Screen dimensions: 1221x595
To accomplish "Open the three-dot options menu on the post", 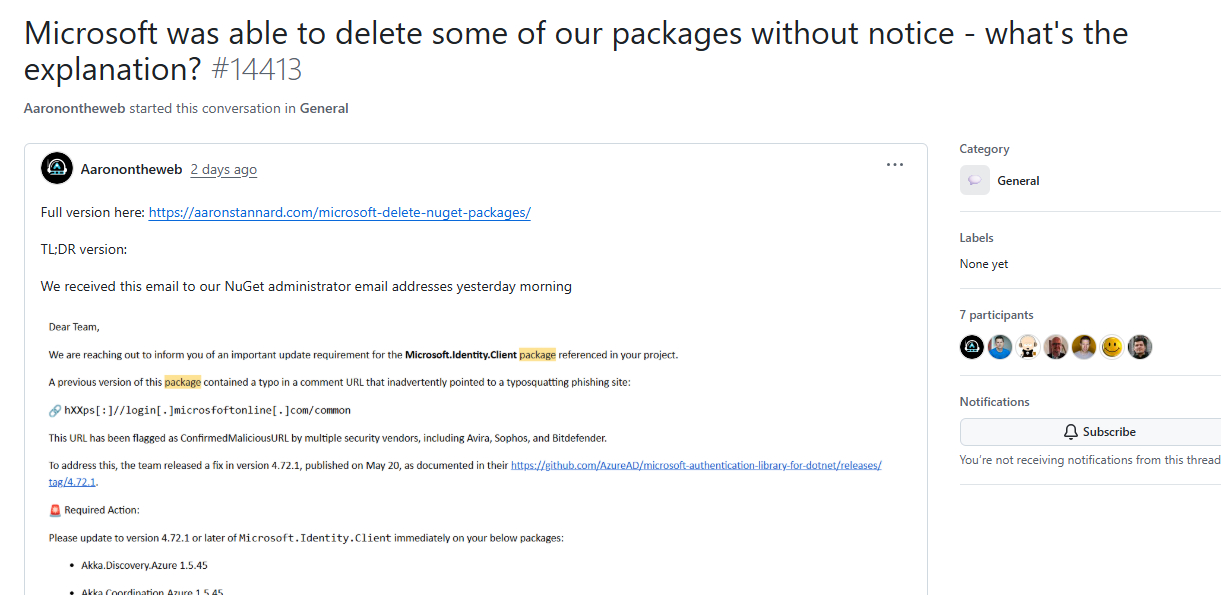I will click(894, 165).
